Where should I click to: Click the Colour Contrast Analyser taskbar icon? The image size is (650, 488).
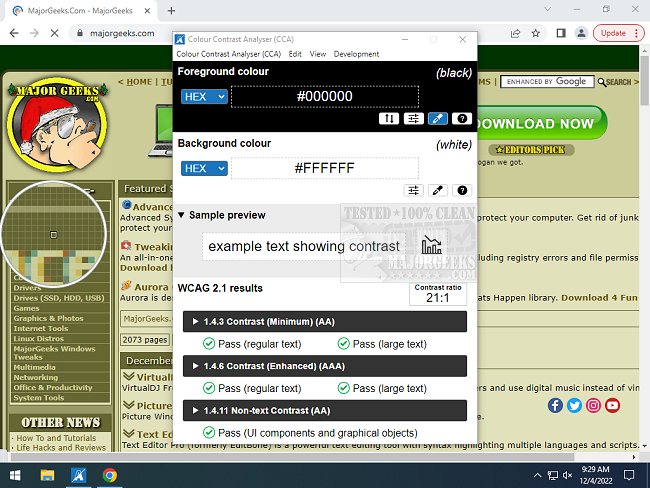76,475
